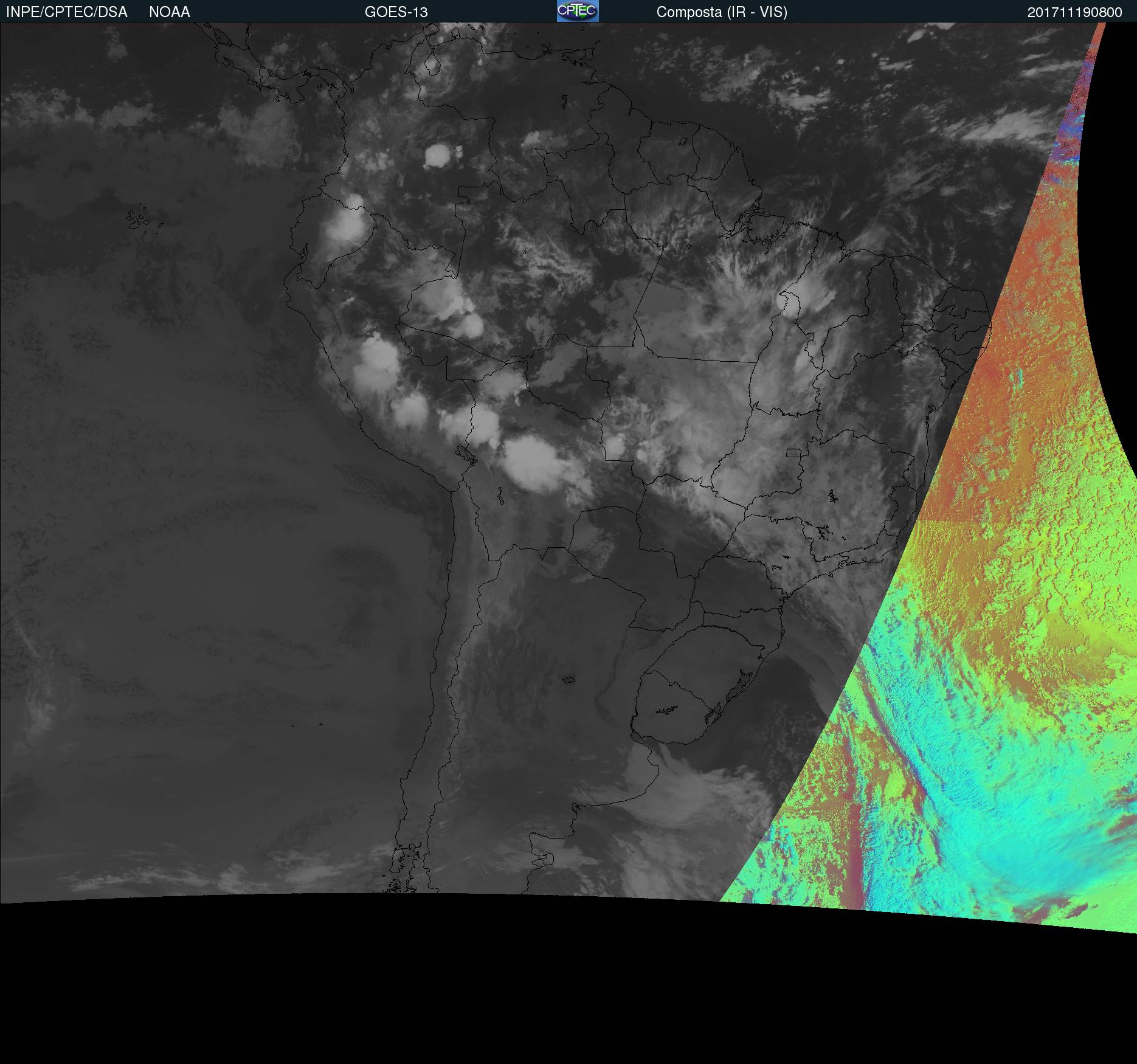Click the NOAA label in header
The height and width of the screenshot is (1064, 1137).
click(170, 12)
